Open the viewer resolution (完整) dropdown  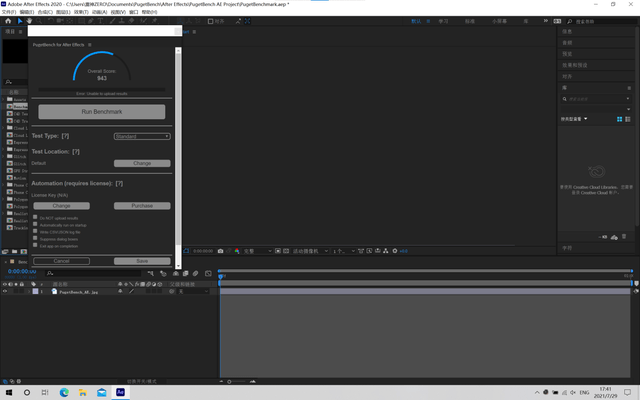coord(258,251)
